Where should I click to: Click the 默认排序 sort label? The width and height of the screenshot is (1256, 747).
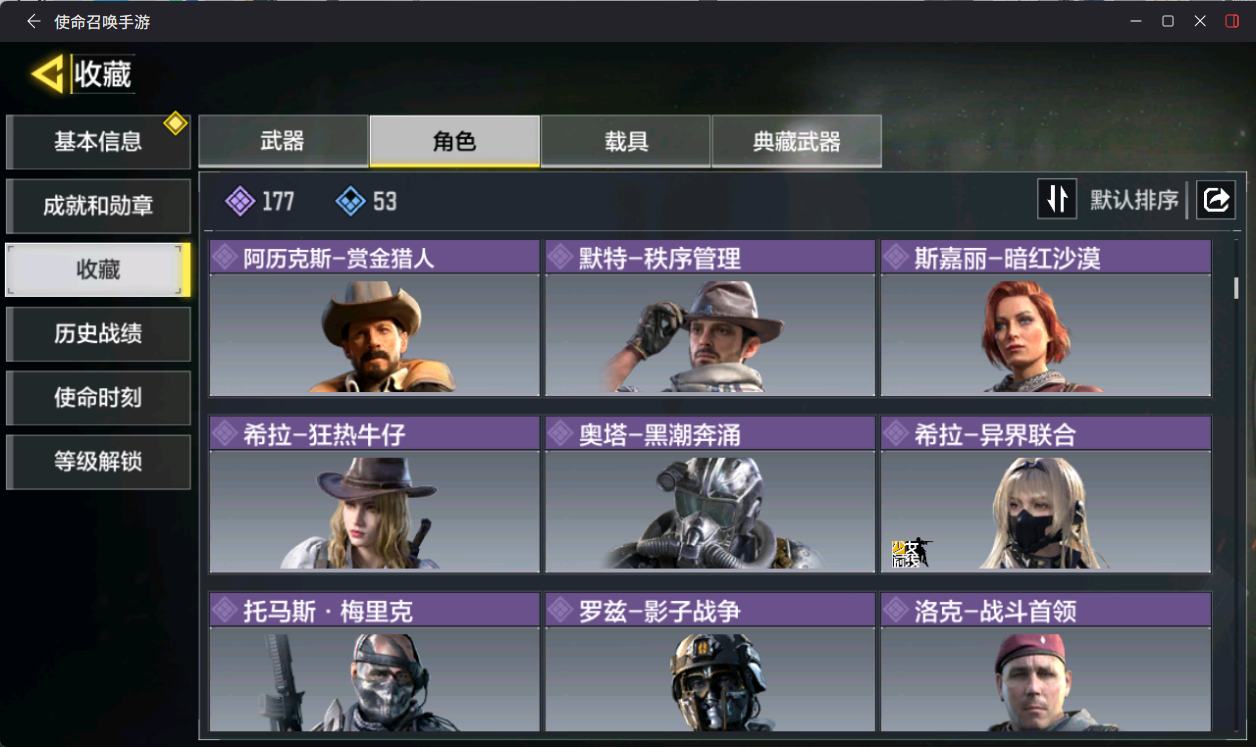pyautogui.click(x=1134, y=200)
